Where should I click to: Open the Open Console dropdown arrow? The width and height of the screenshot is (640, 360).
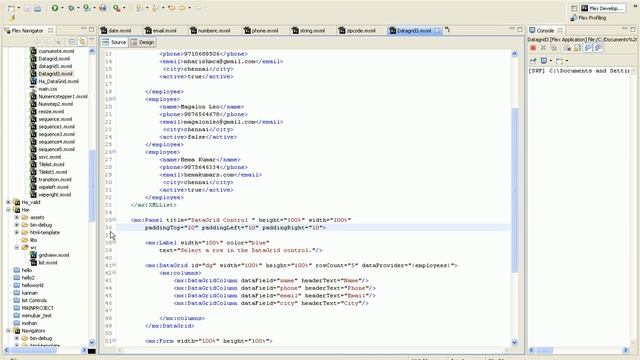[x=567, y=61]
